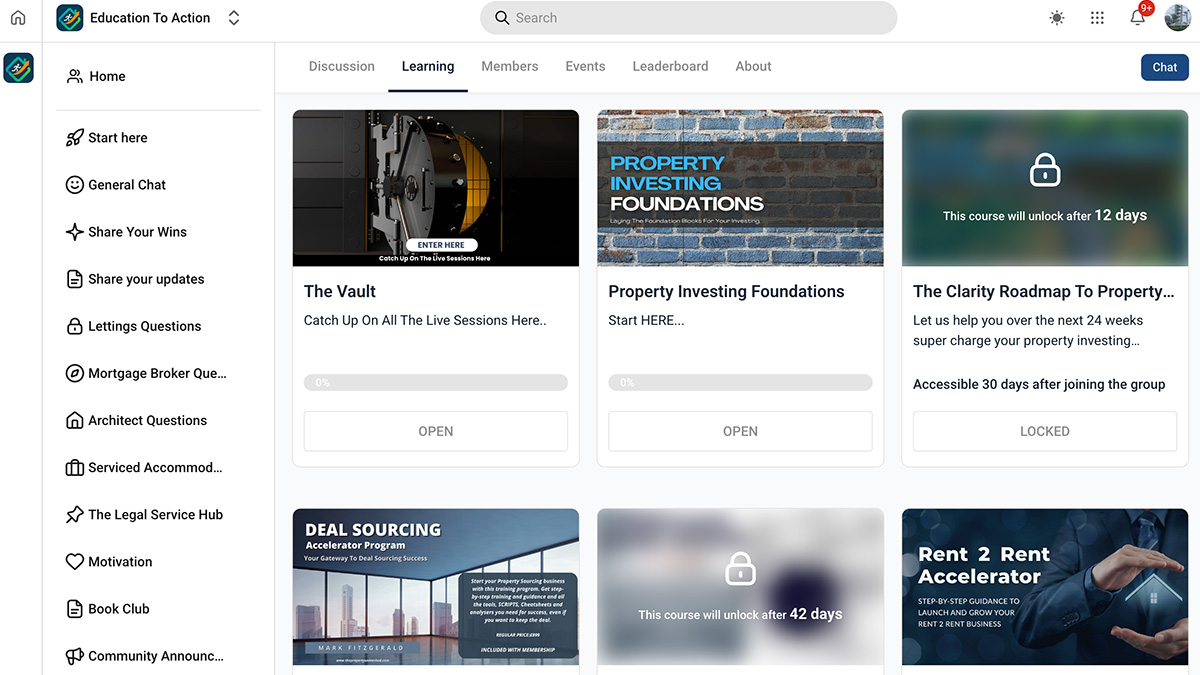Expand The Legal Service Hub channel
Screen dimensions: 1200x675
pyautogui.click(x=155, y=514)
